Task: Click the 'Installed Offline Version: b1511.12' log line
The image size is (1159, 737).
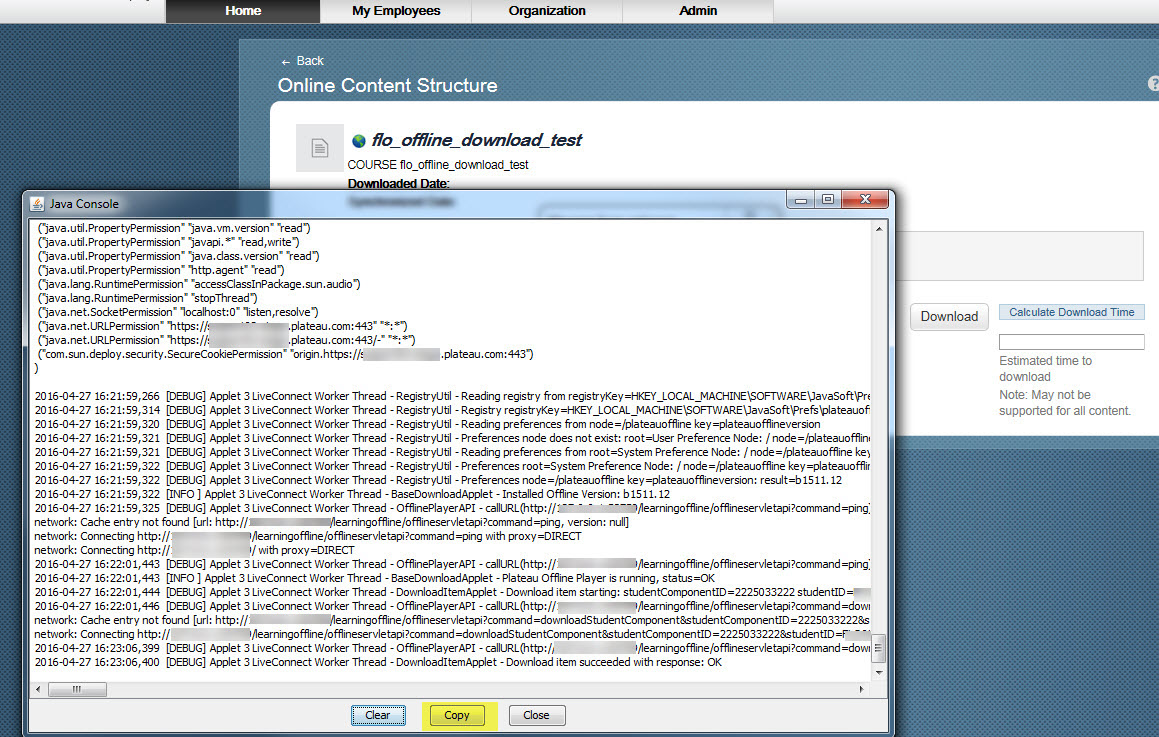Action: 353,495
